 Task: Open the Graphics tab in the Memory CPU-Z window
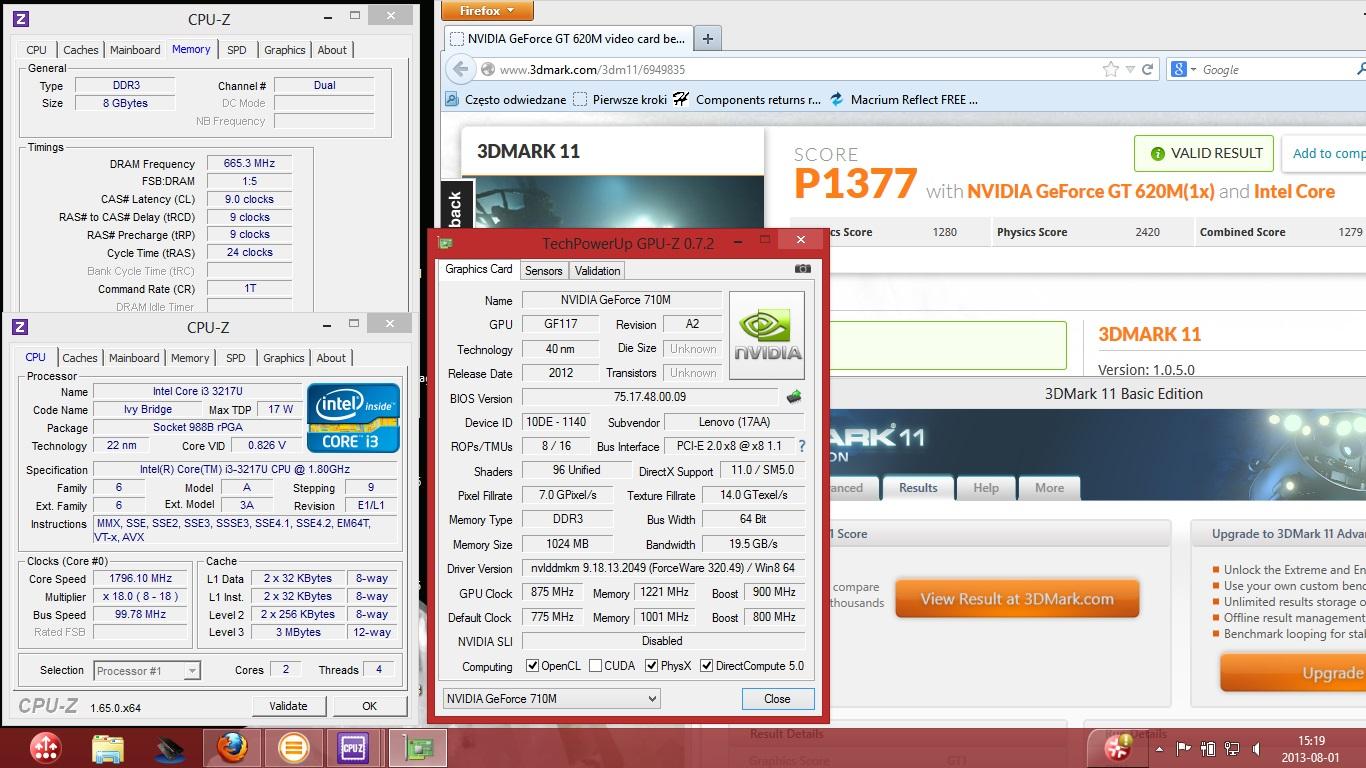pos(285,50)
